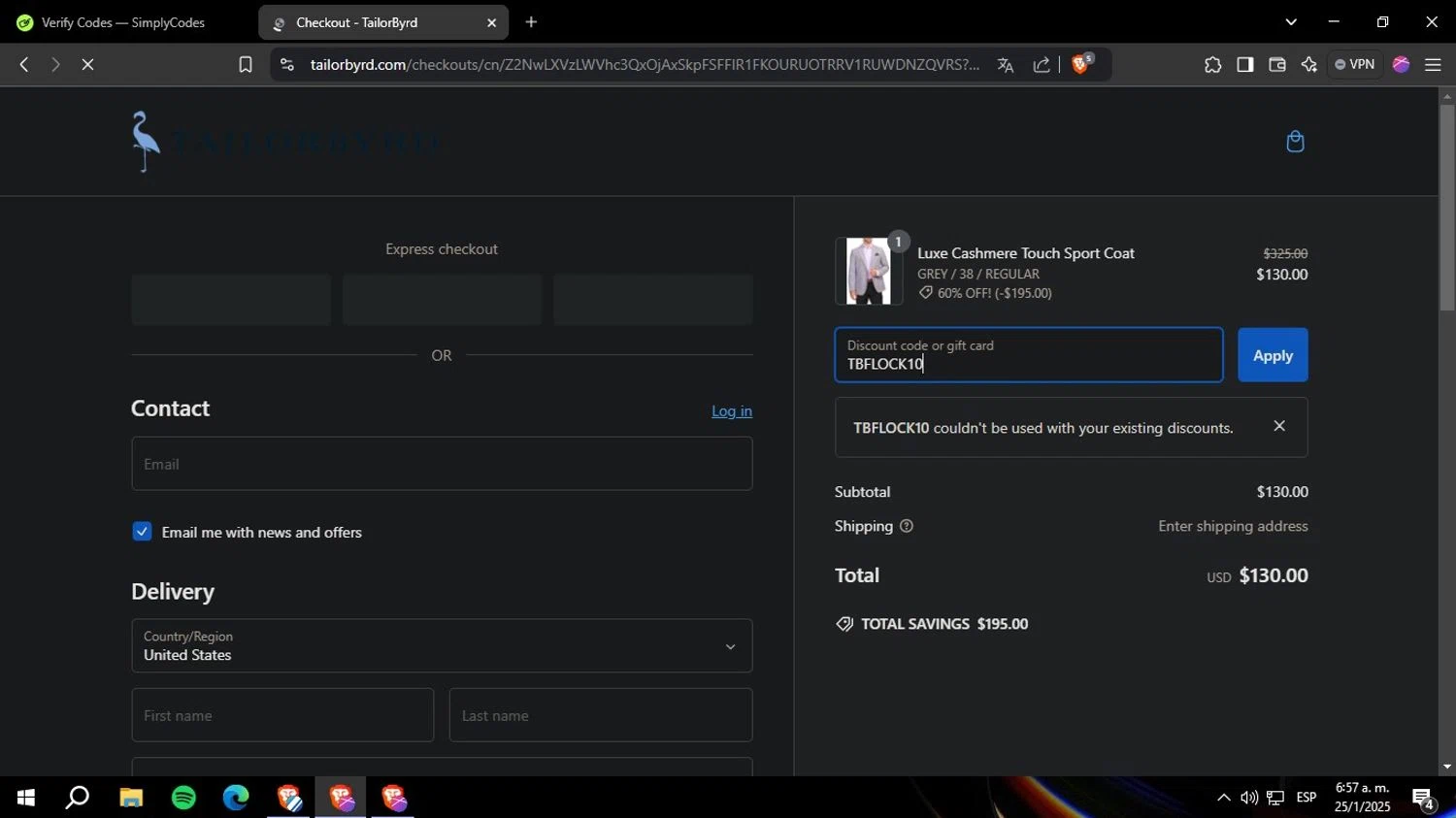
Task: Open Microsoft Edge from the taskbar
Action: click(x=236, y=798)
